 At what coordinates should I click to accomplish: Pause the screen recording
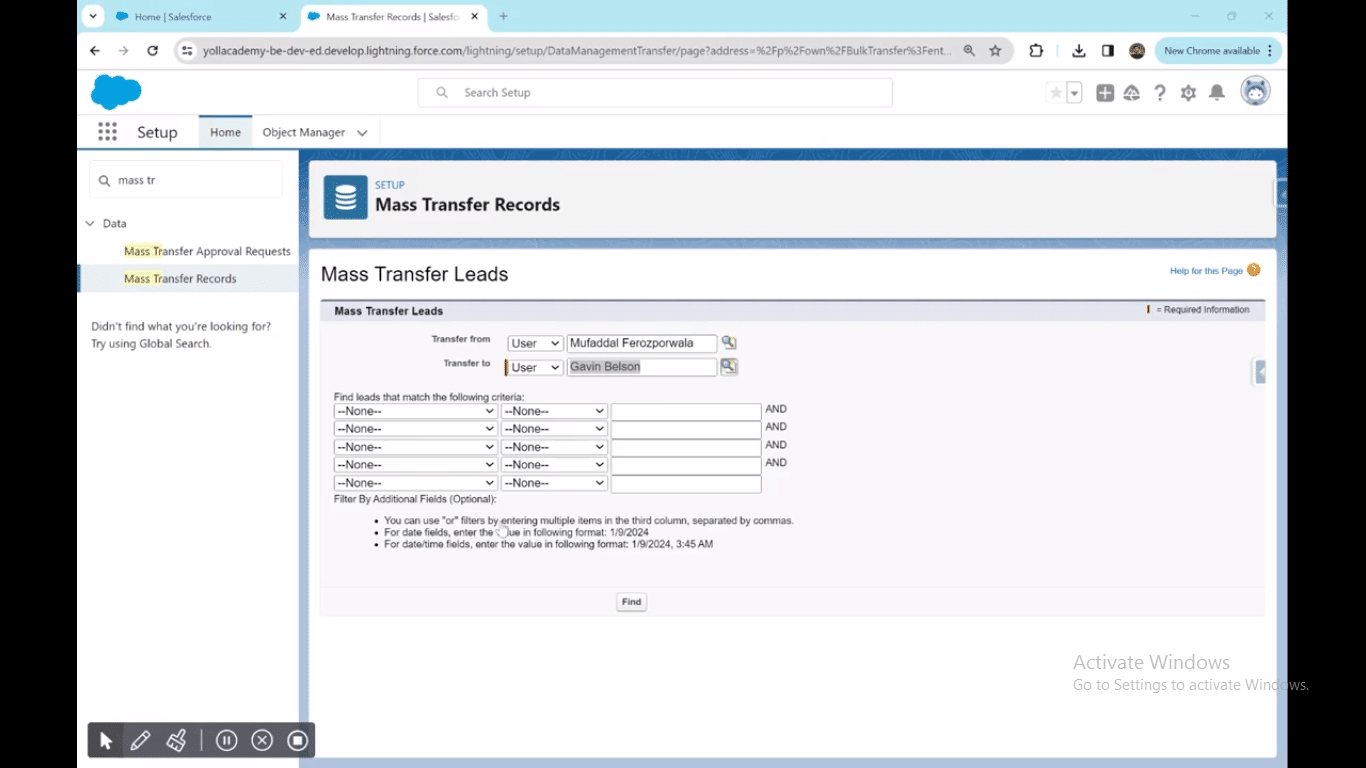226,740
